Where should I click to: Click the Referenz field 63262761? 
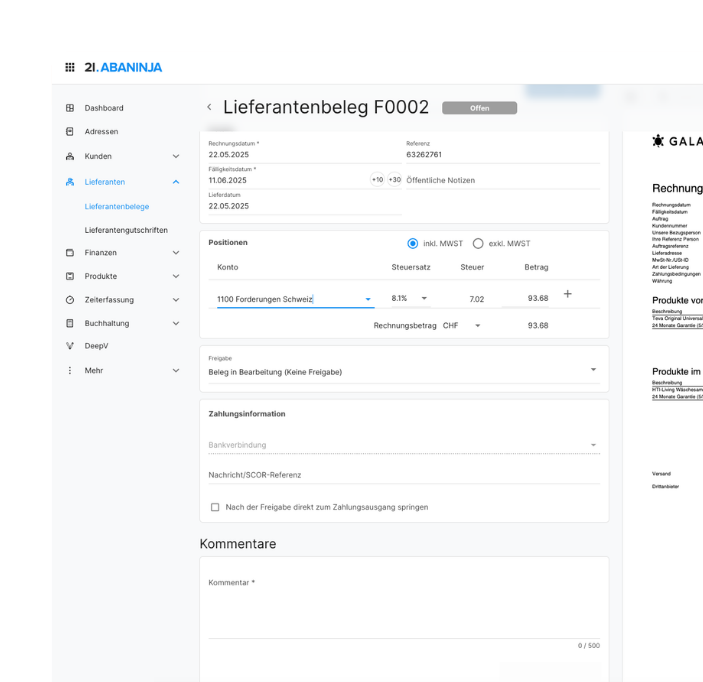pyautogui.click(x=503, y=151)
